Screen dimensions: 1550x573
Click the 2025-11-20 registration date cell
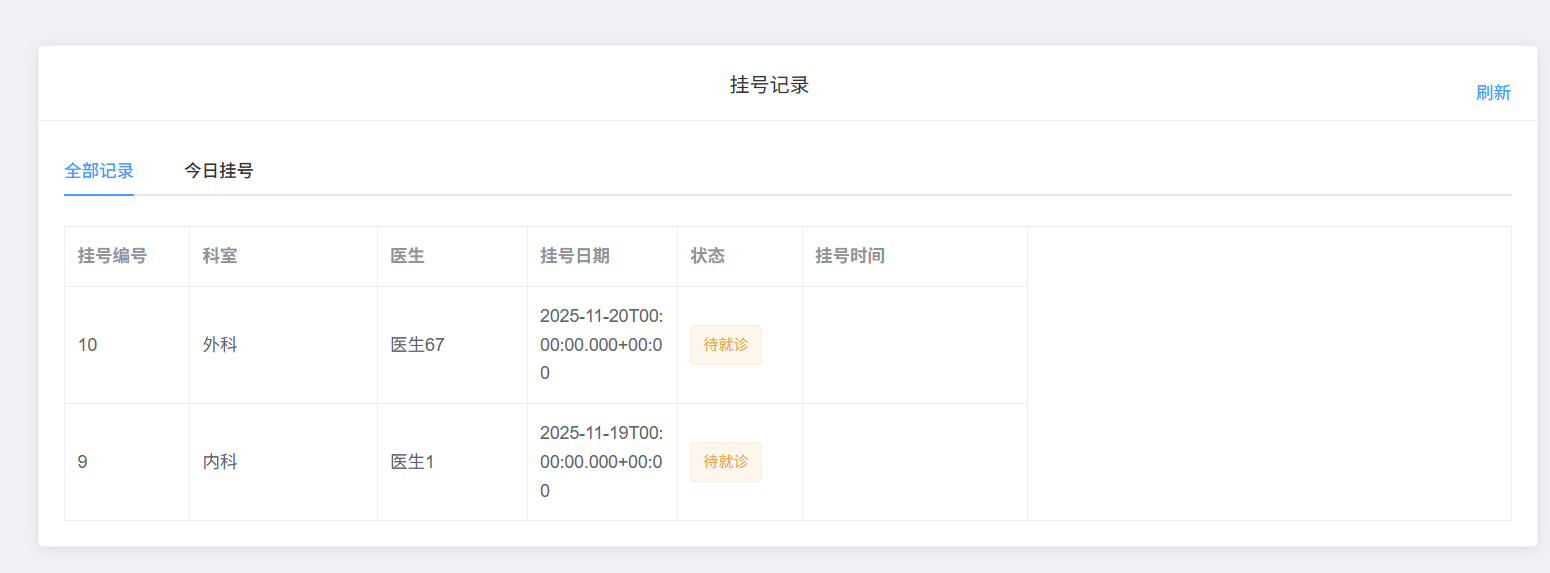point(601,345)
